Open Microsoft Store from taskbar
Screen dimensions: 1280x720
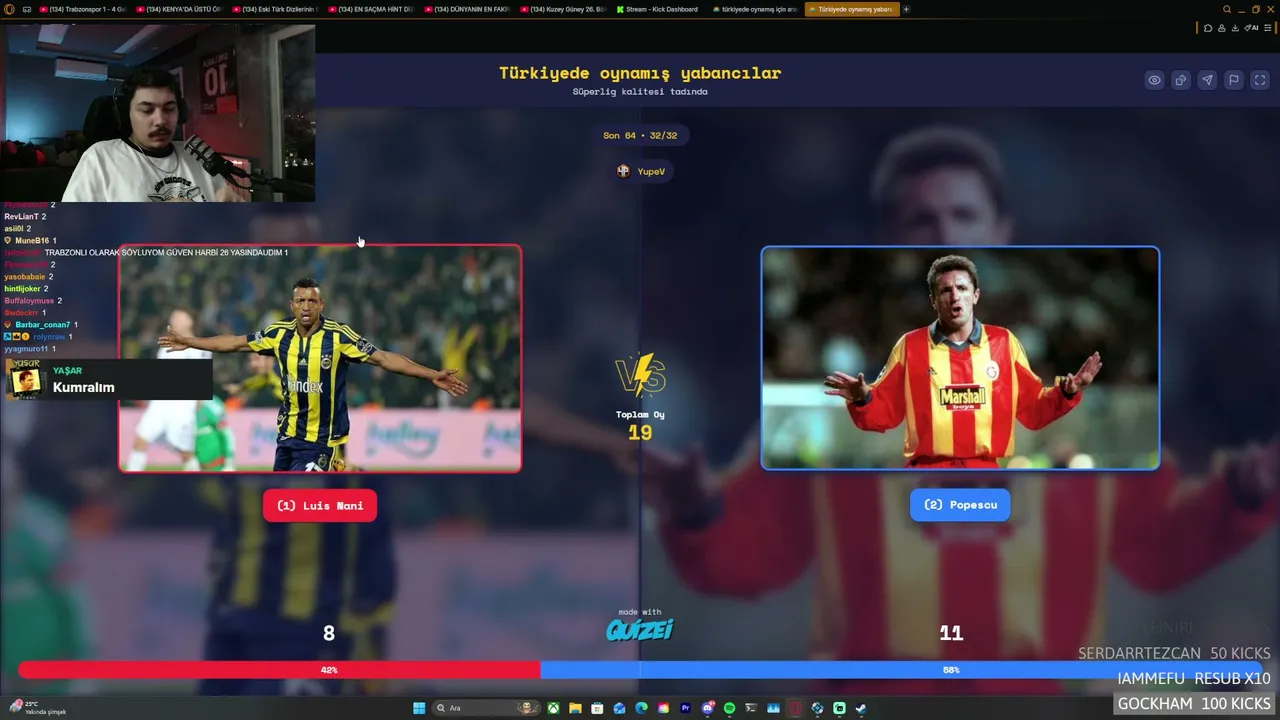coord(597,708)
